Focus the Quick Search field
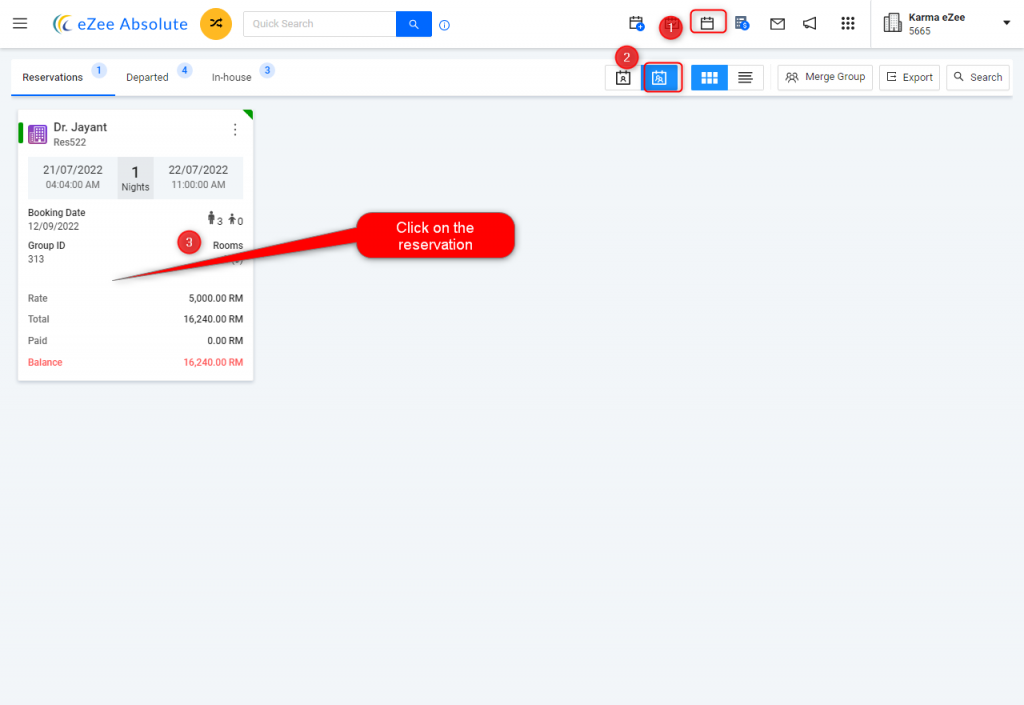 click(x=319, y=24)
